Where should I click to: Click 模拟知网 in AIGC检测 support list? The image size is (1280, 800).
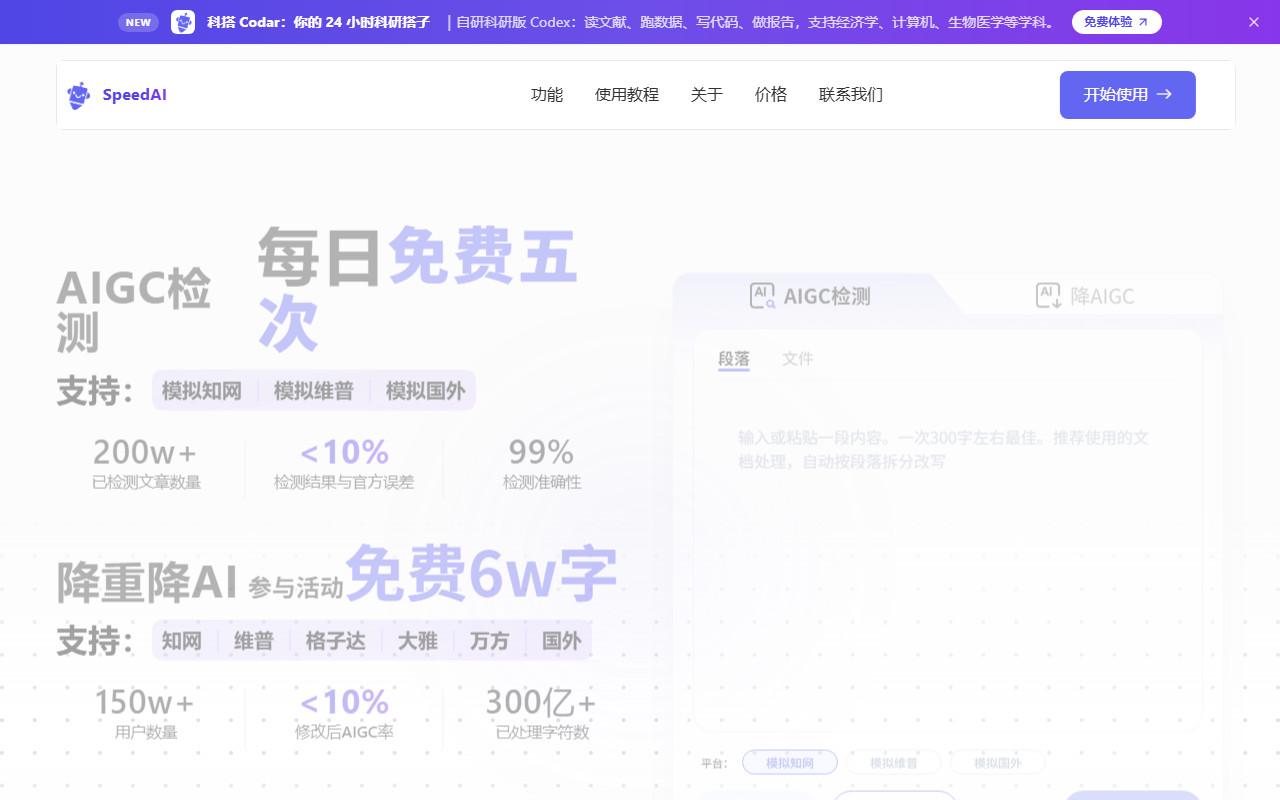[x=202, y=391]
